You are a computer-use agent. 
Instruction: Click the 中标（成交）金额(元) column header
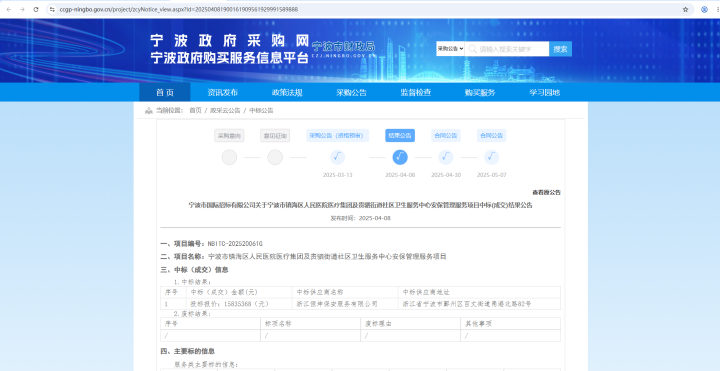coord(239,292)
